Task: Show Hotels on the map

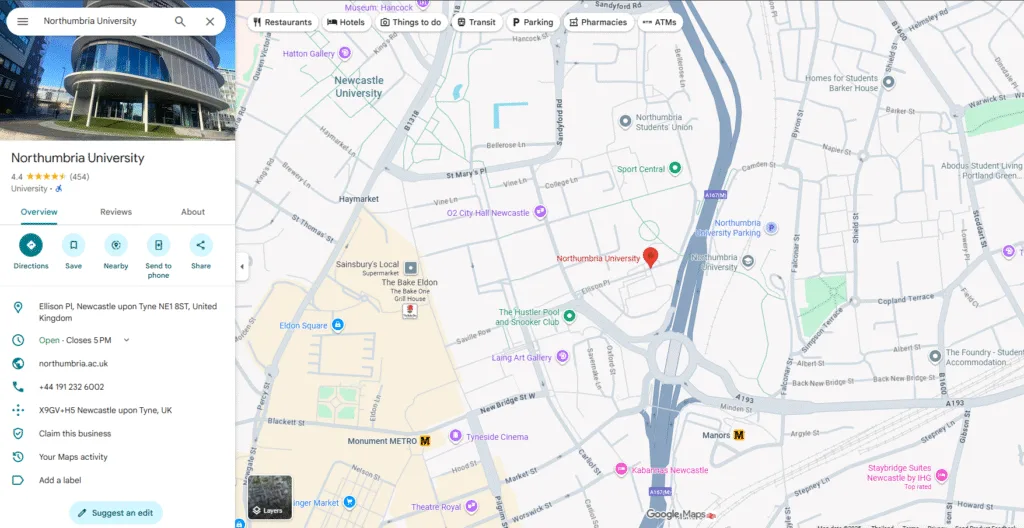Action: [x=346, y=22]
